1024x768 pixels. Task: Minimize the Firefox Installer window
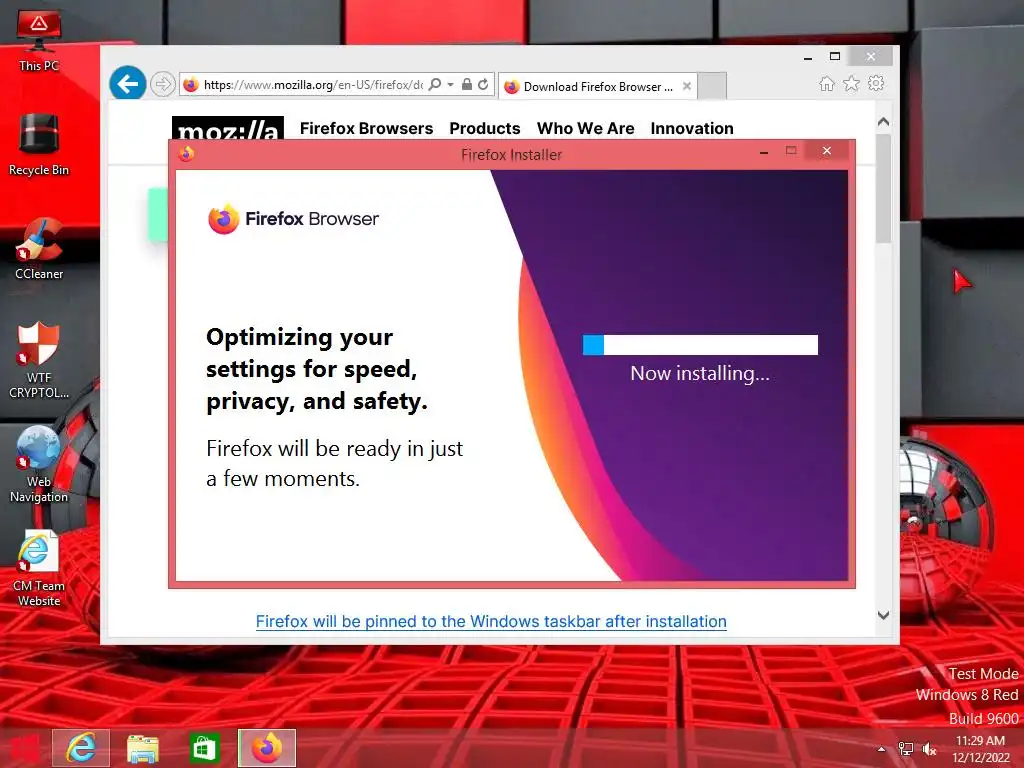tap(764, 152)
